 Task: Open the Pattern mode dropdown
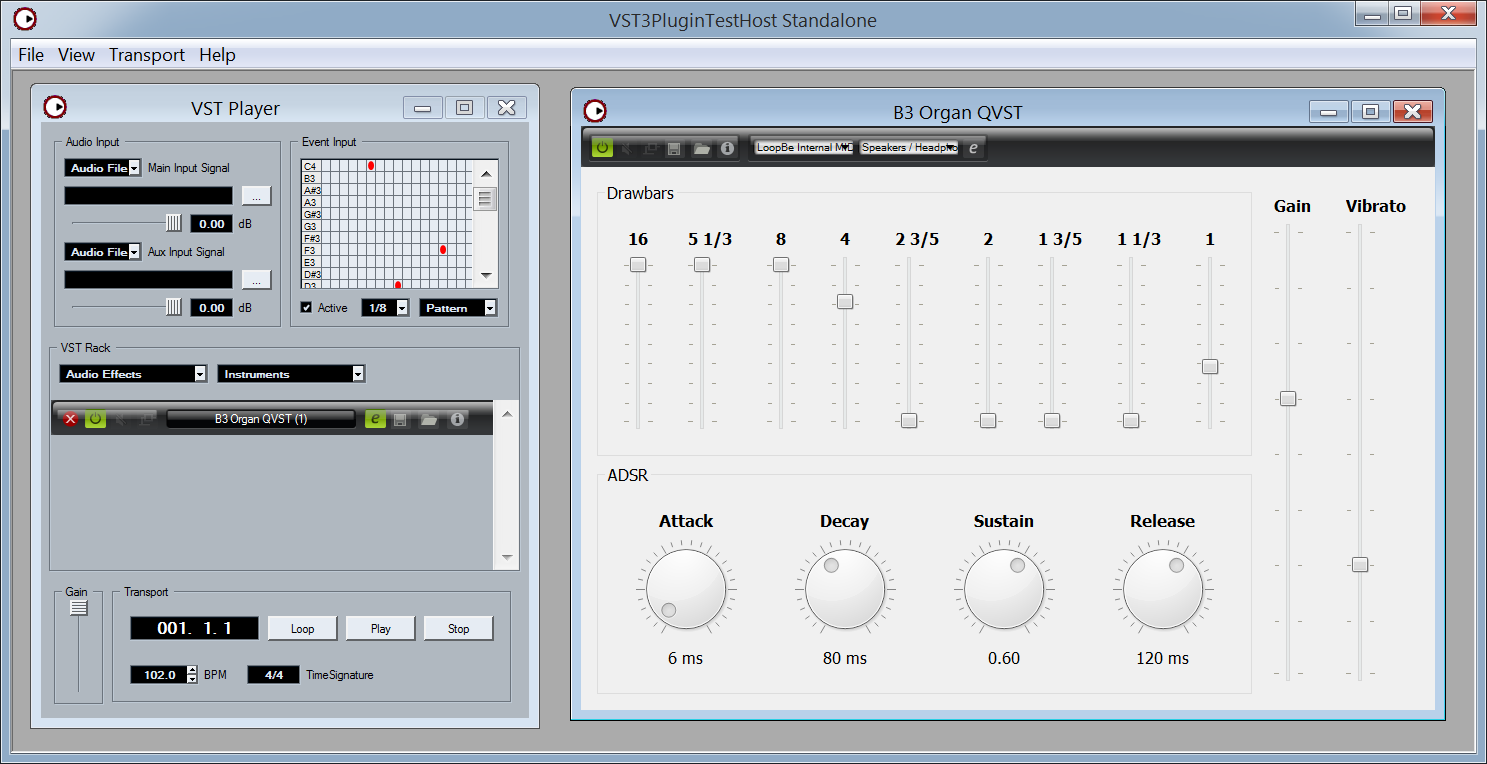[458, 308]
